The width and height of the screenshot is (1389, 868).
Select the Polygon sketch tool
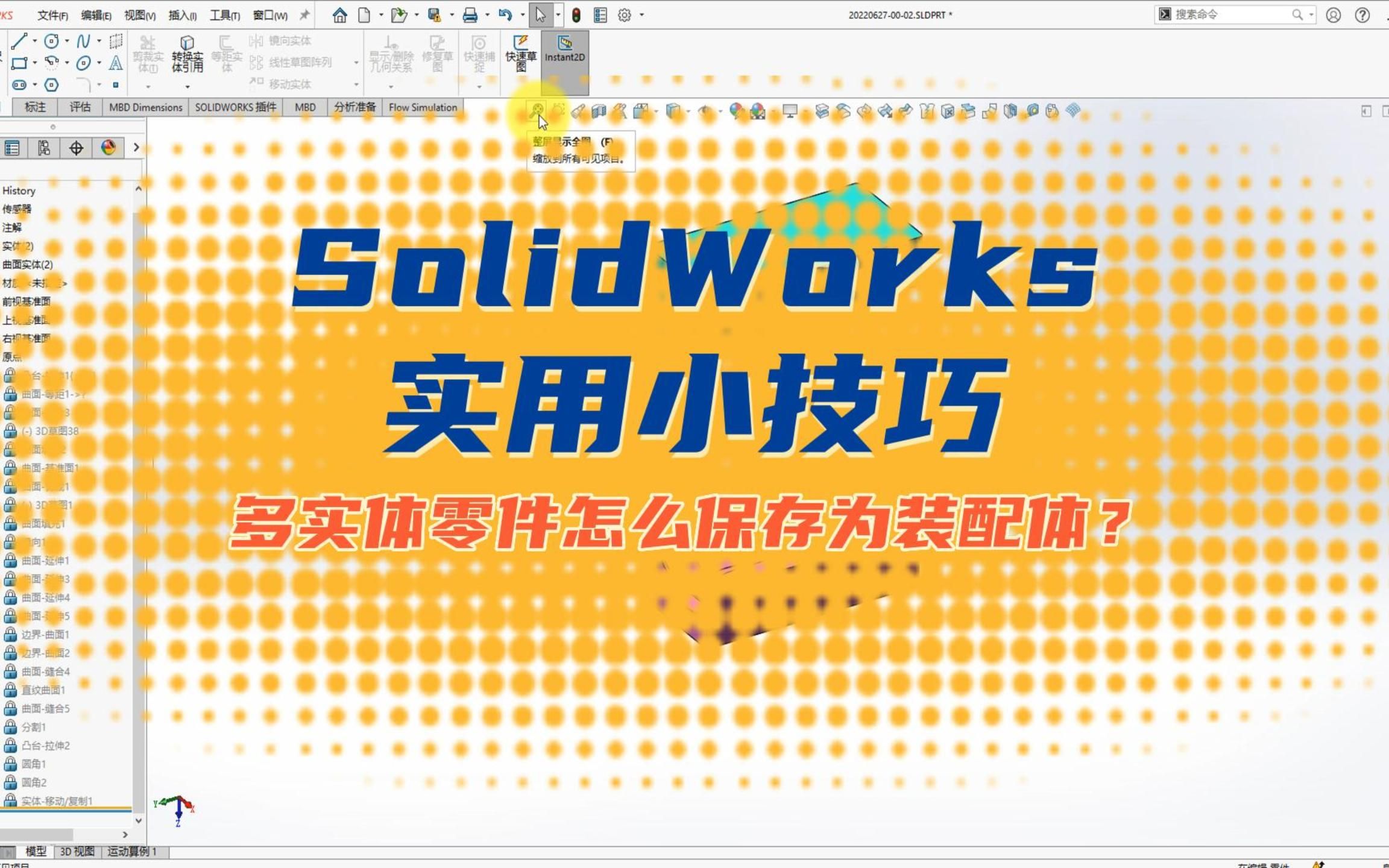[52, 84]
